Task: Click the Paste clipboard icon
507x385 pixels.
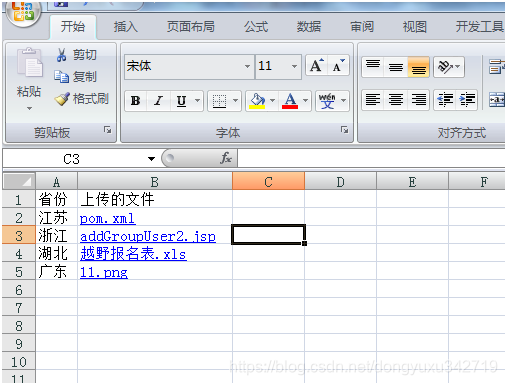Action: (x=29, y=63)
